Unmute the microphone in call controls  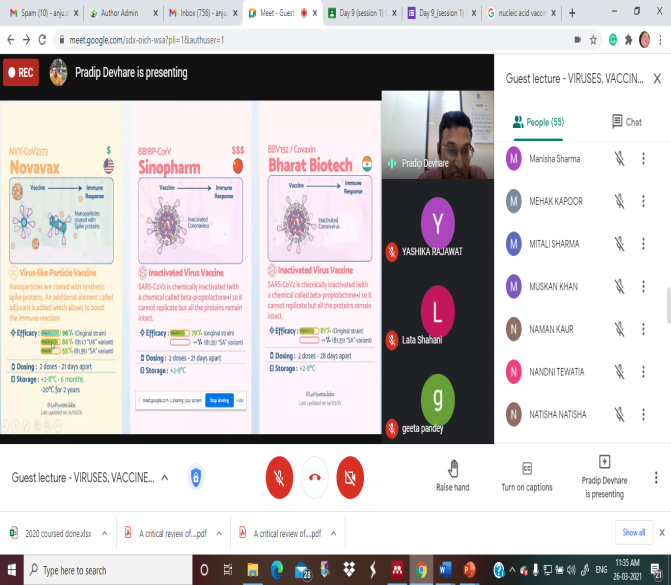coord(279,477)
